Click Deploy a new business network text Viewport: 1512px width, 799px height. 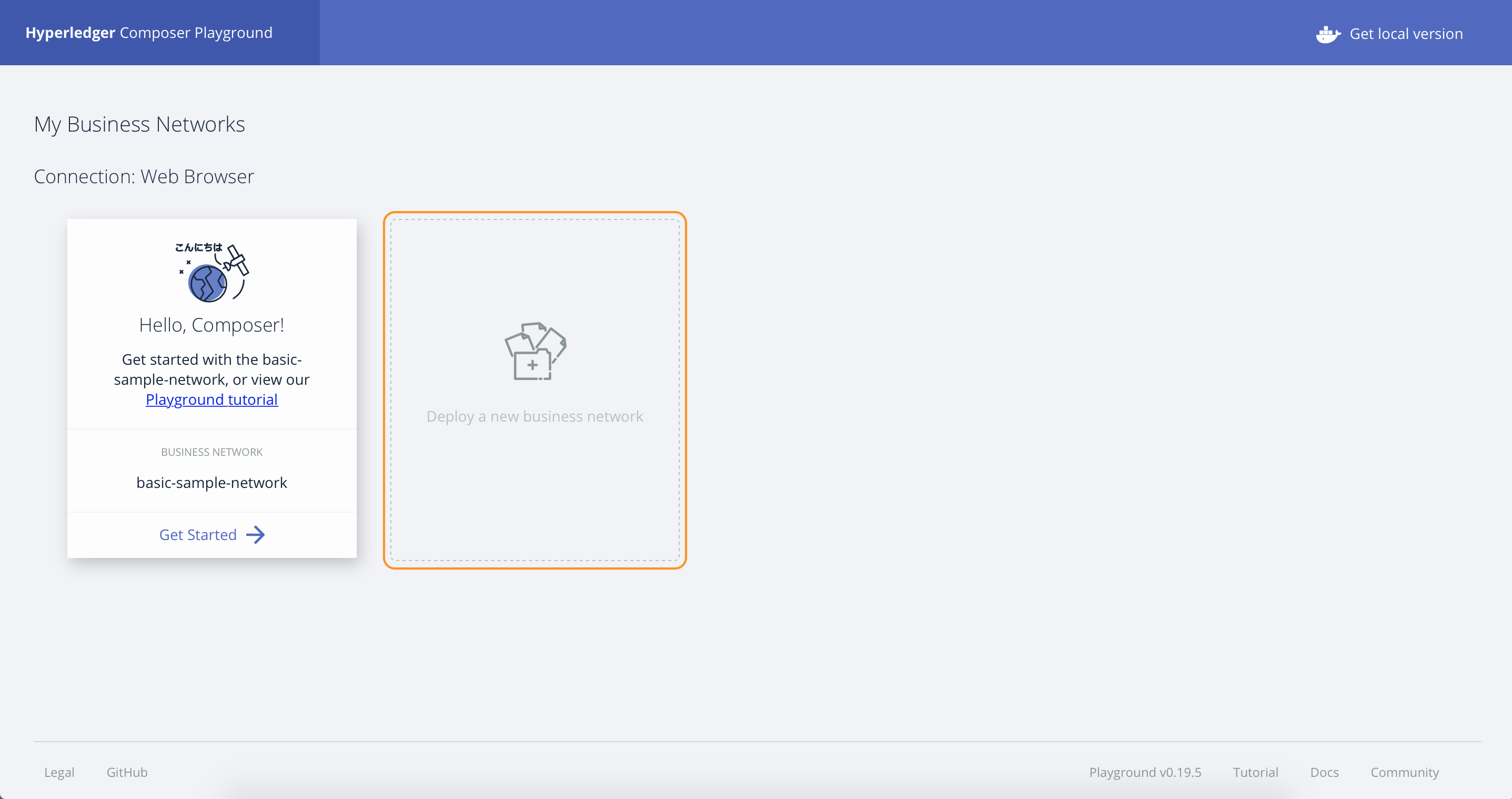(534, 416)
